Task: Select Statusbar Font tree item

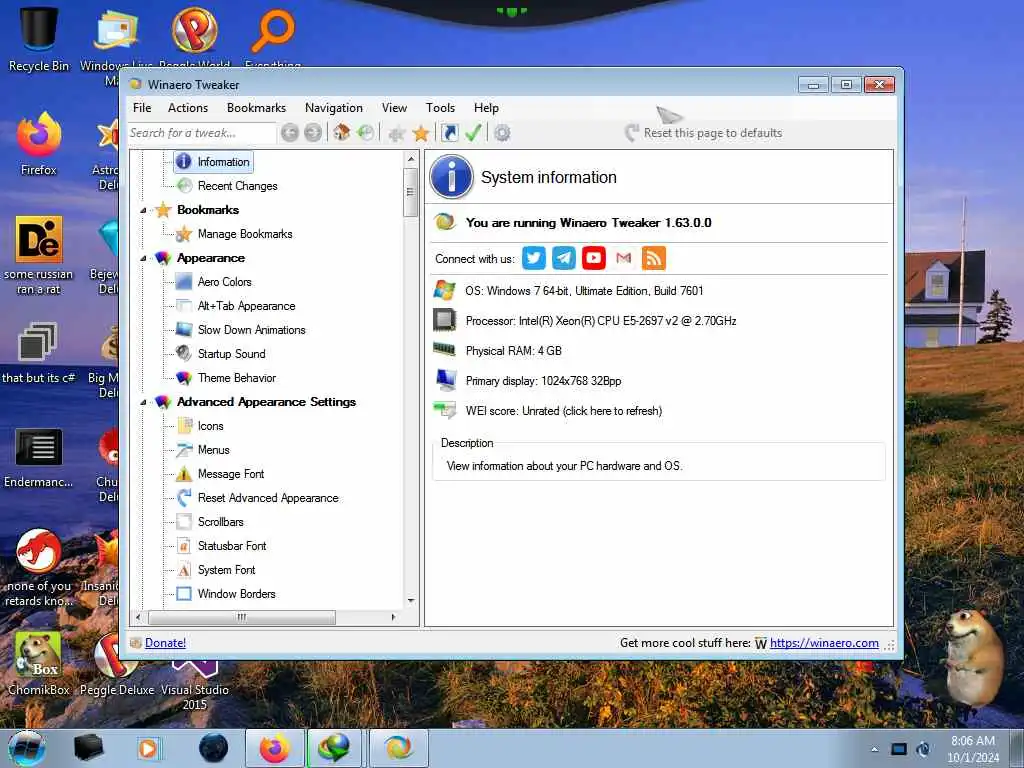Action: pyautogui.click(x=232, y=546)
